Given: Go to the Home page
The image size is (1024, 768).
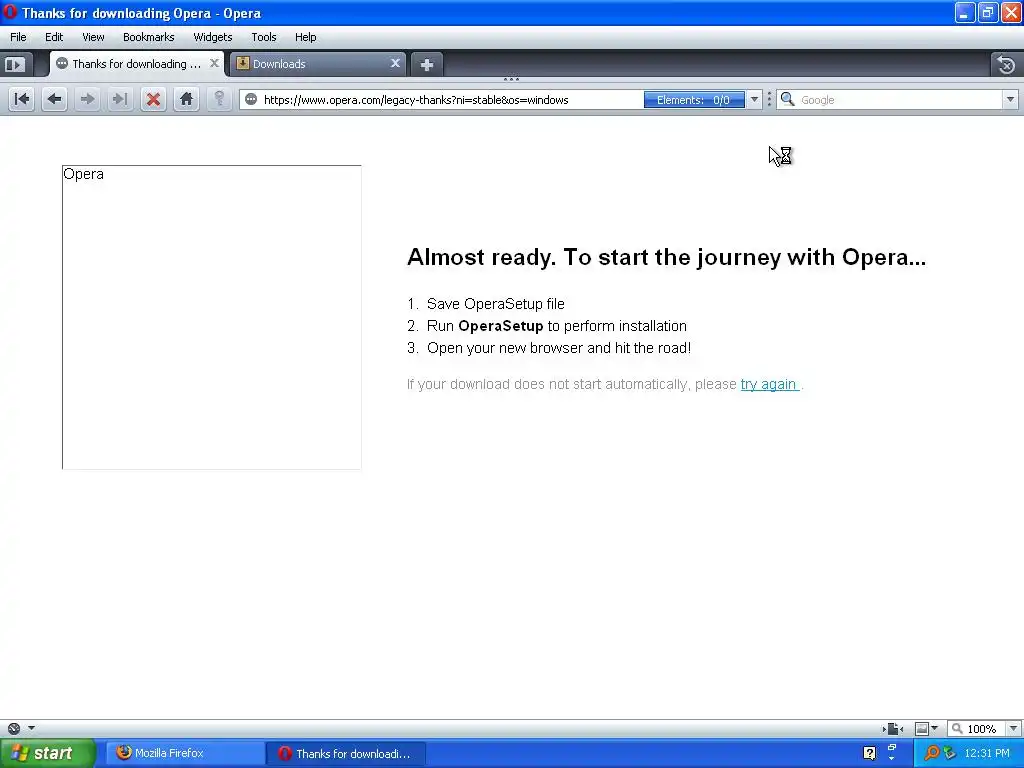Looking at the screenshot, I should pos(186,99).
